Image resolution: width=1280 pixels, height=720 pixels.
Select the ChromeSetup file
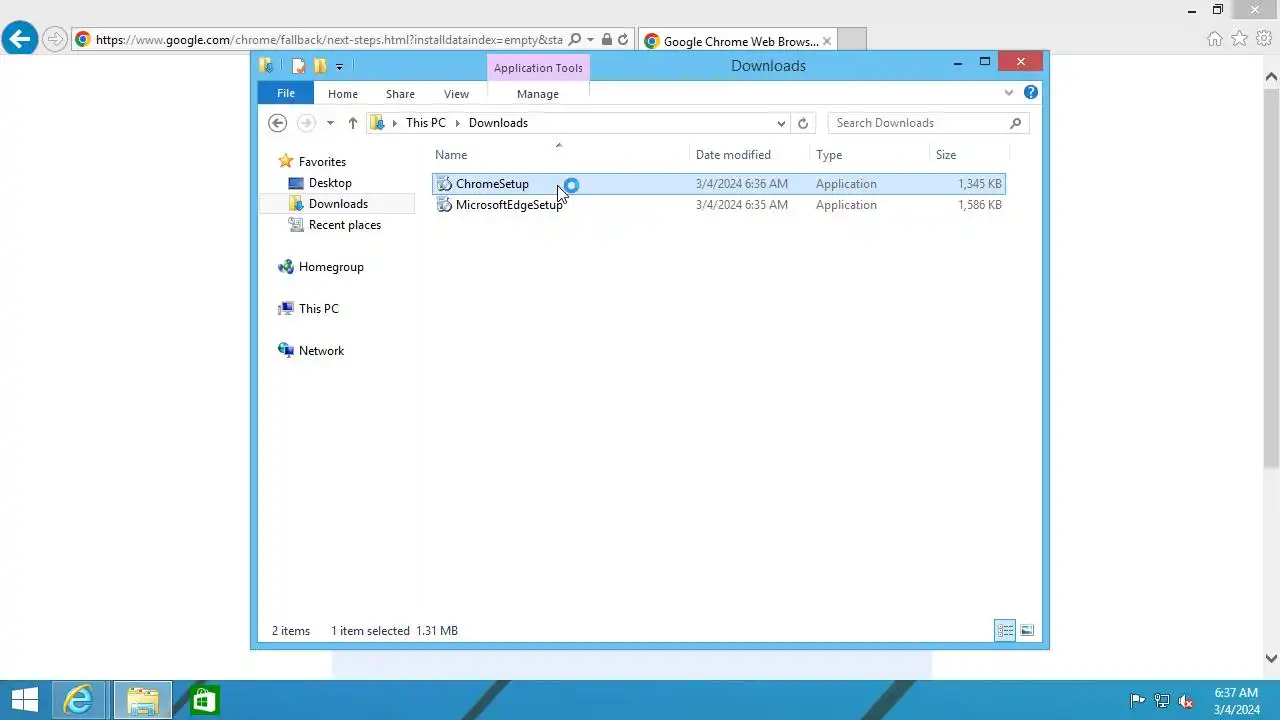click(719, 184)
